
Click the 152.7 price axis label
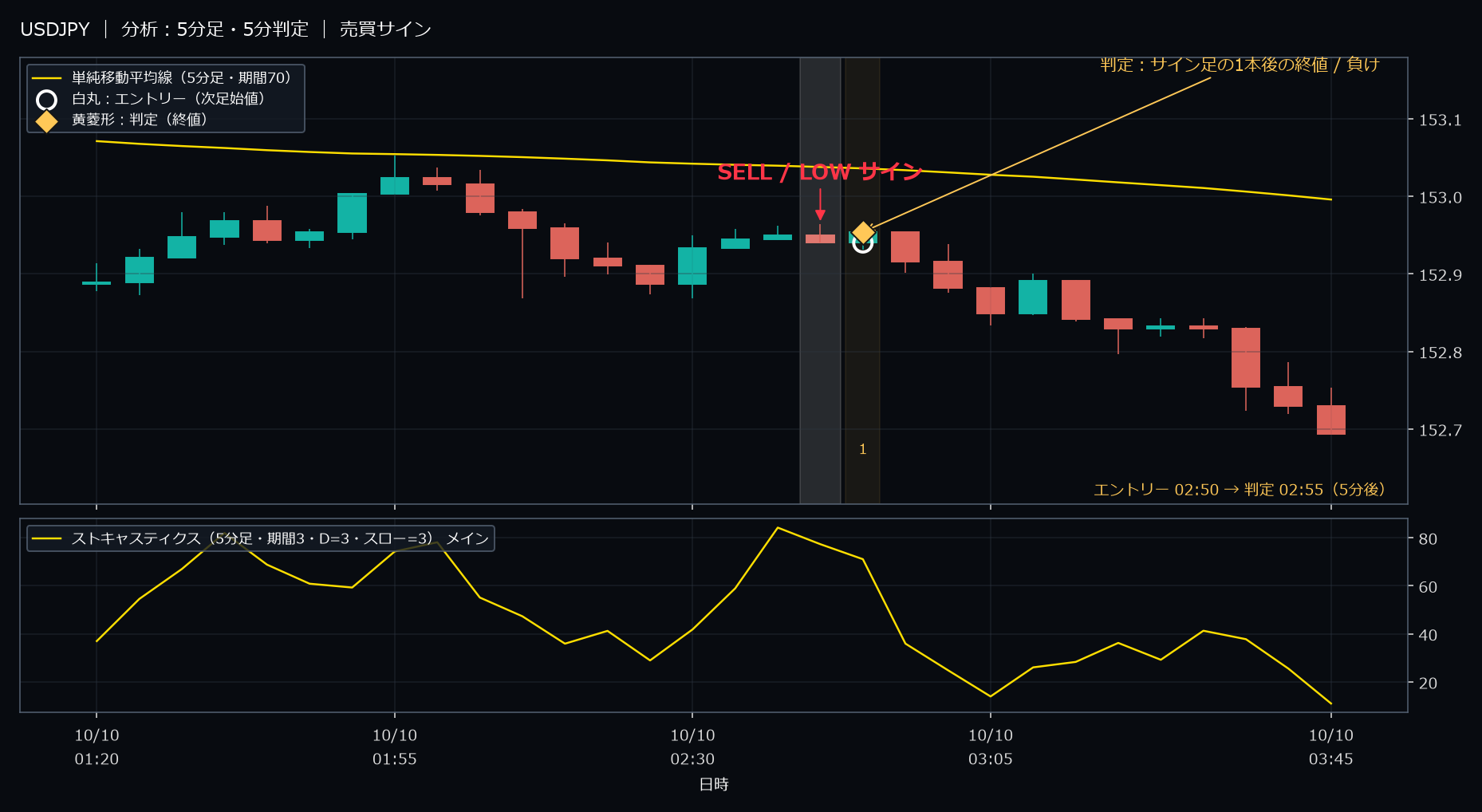(1441, 431)
